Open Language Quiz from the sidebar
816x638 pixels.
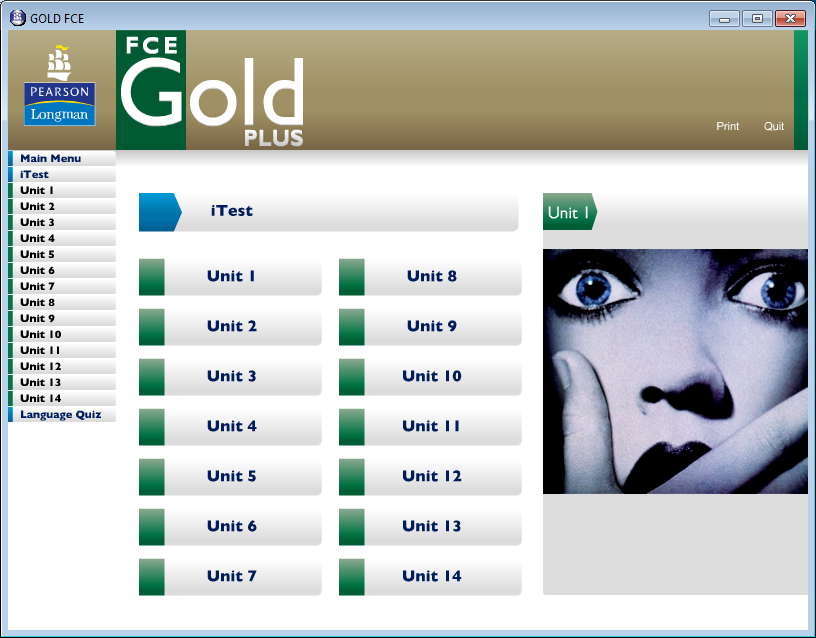tap(60, 414)
